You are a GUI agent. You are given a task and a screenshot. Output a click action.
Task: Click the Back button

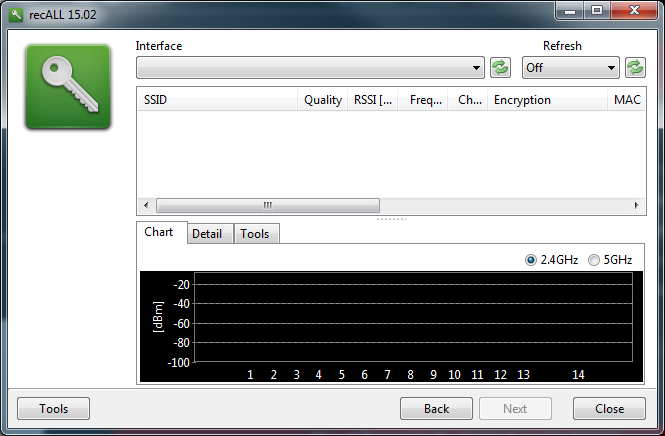click(436, 408)
